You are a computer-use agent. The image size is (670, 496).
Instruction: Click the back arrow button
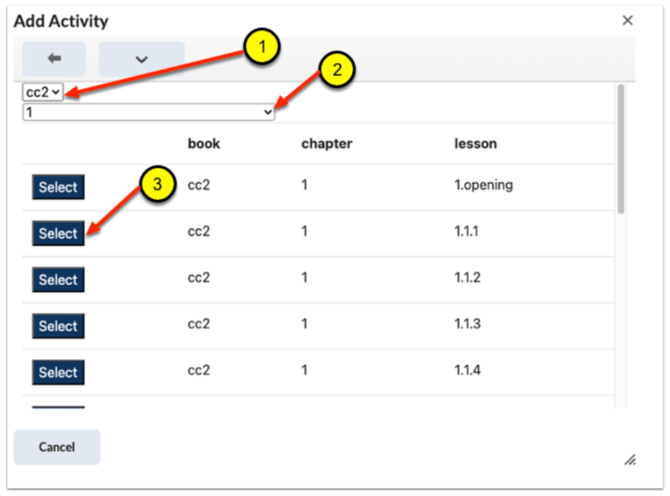54,59
